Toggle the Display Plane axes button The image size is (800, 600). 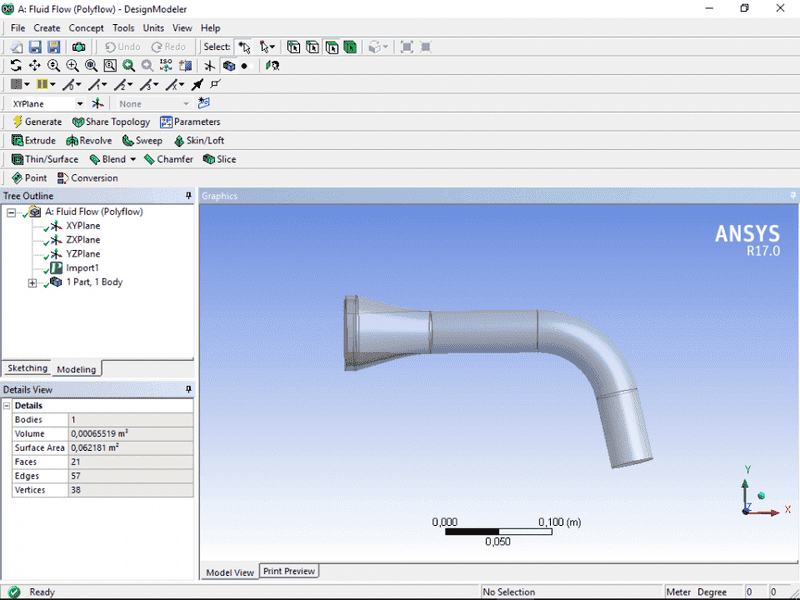point(210,66)
